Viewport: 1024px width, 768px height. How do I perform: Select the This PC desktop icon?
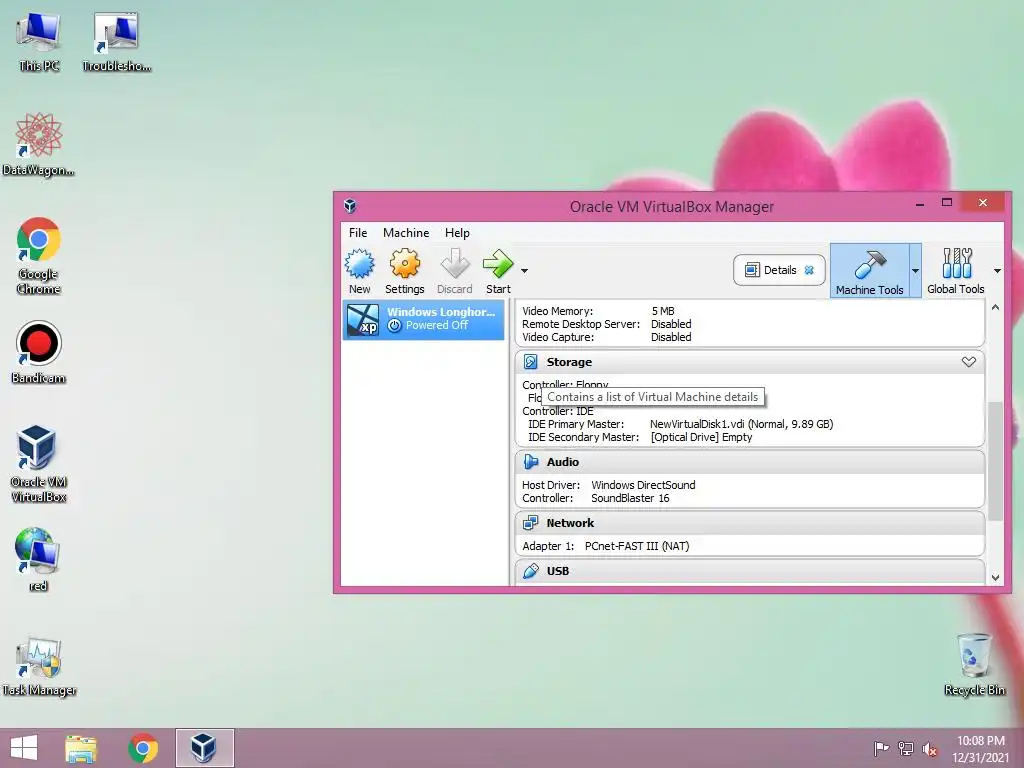pyautogui.click(x=39, y=42)
